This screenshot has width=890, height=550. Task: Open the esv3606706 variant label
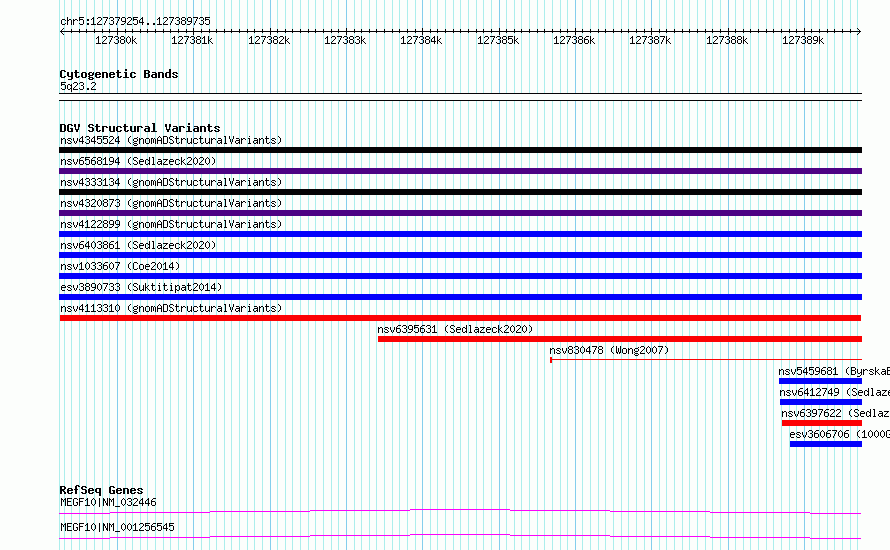pos(839,434)
